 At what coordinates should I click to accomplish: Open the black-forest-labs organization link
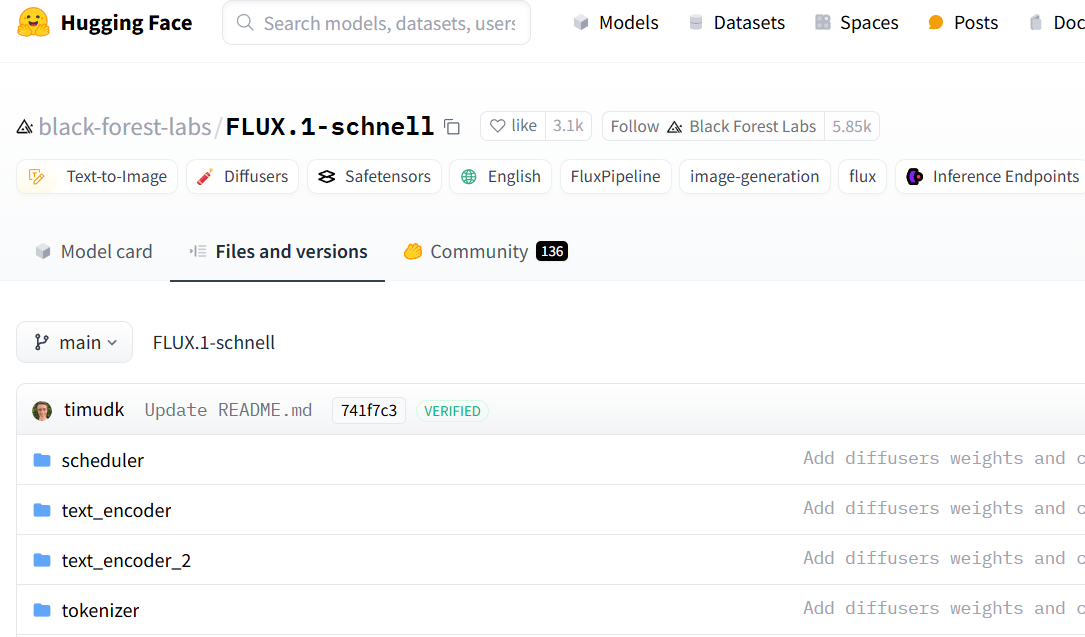[125, 127]
